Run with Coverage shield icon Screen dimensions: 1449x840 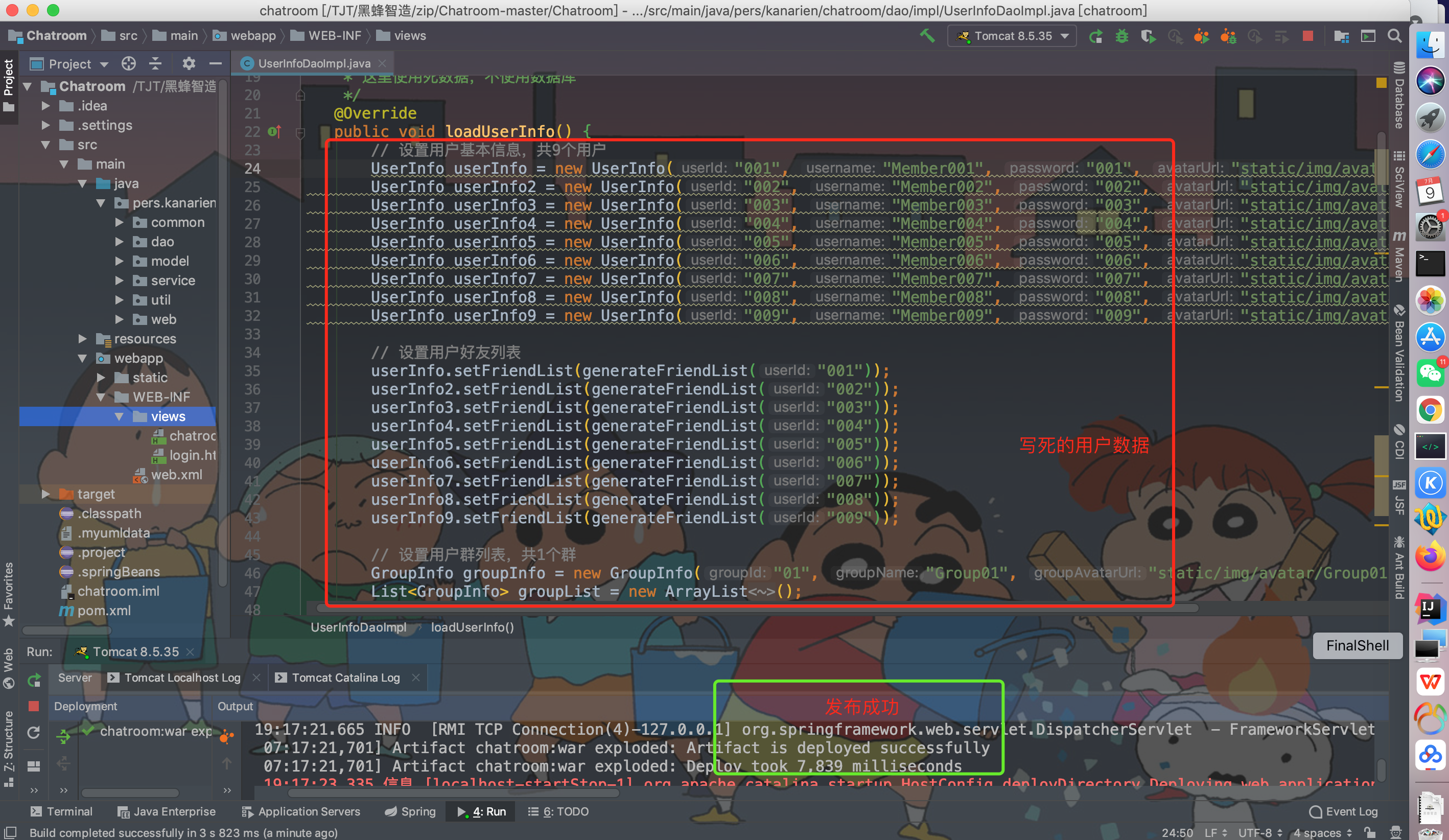1148,36
